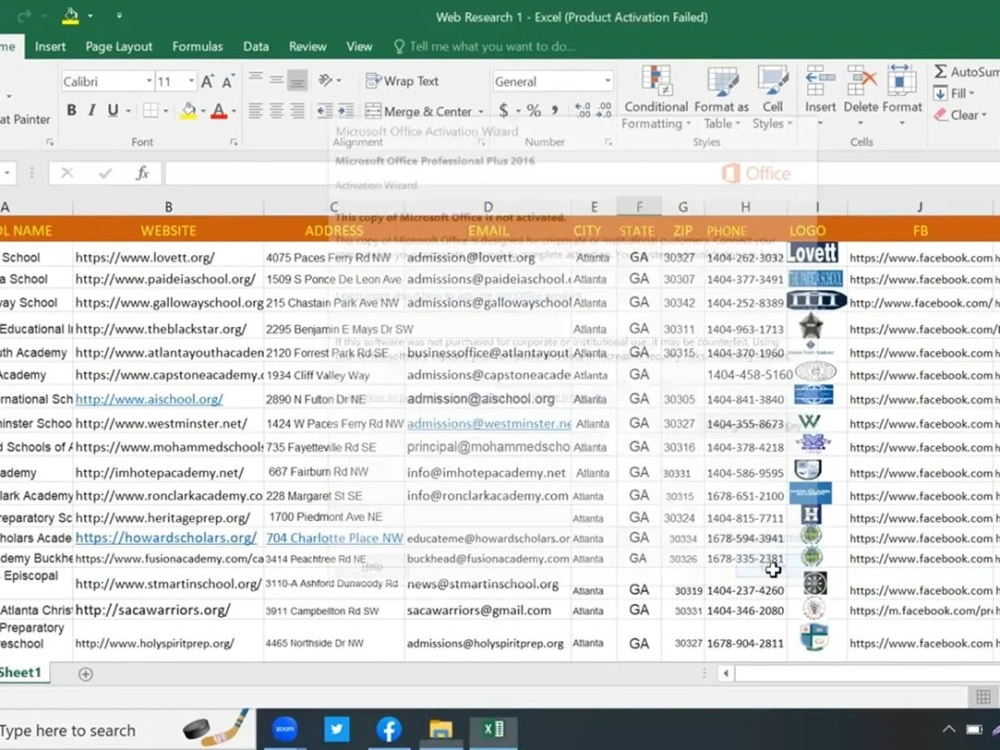Open Conditional Formatting menu
This screenshot has width=1000, height=750.
pos(656,97)
